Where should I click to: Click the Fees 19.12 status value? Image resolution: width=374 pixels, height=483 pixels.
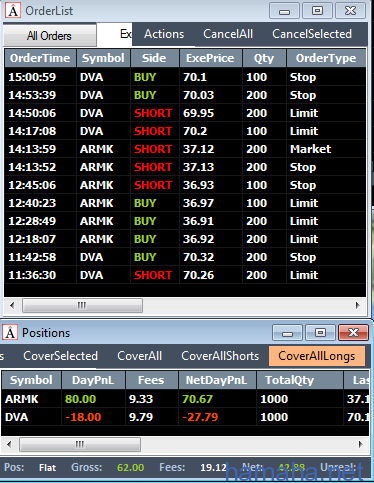[x=213, y=467]
